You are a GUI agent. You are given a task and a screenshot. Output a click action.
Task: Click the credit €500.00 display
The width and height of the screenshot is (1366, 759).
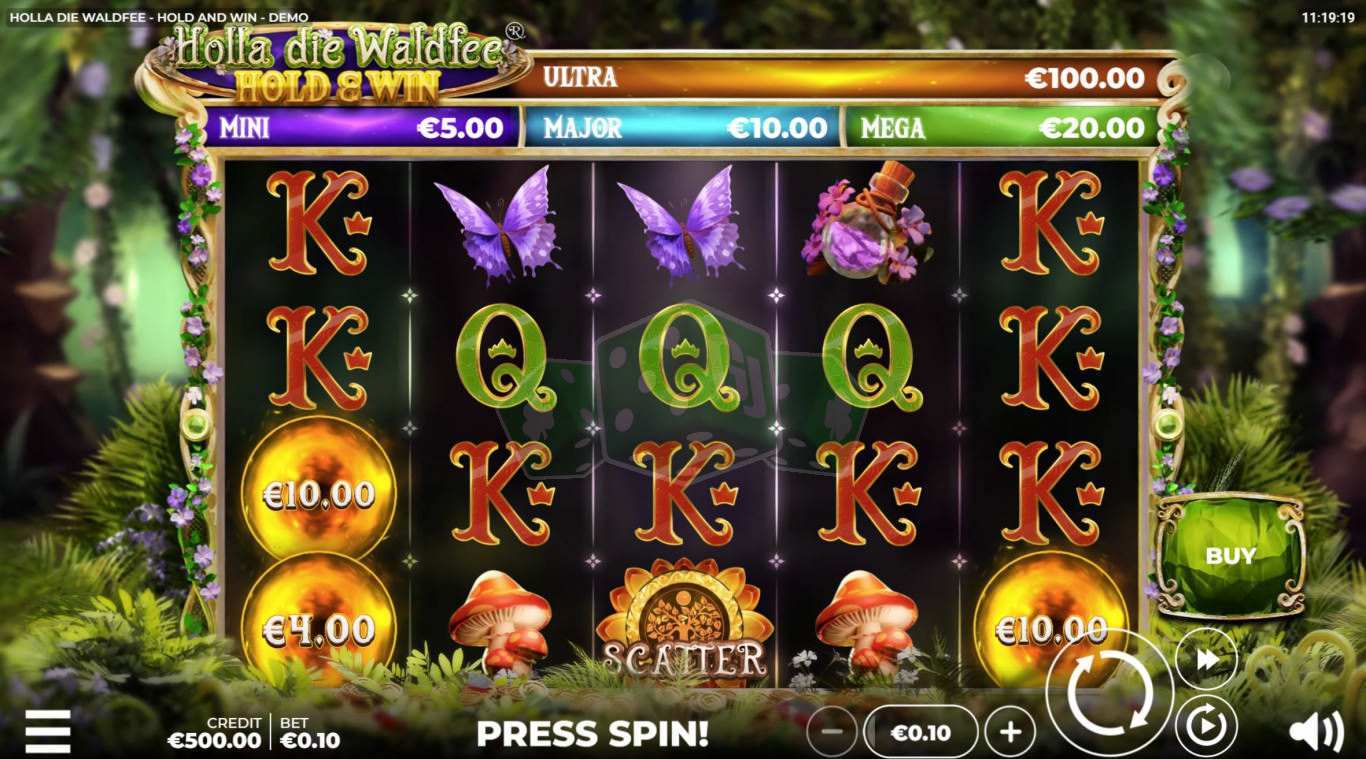pyautogui.click(x=214, y=733)
